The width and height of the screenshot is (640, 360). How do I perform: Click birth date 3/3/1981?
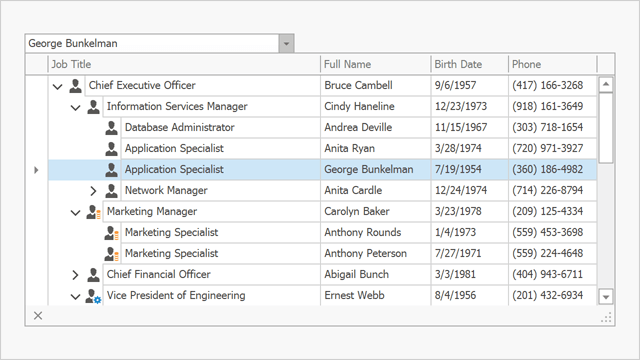click(x=455, y=274)
